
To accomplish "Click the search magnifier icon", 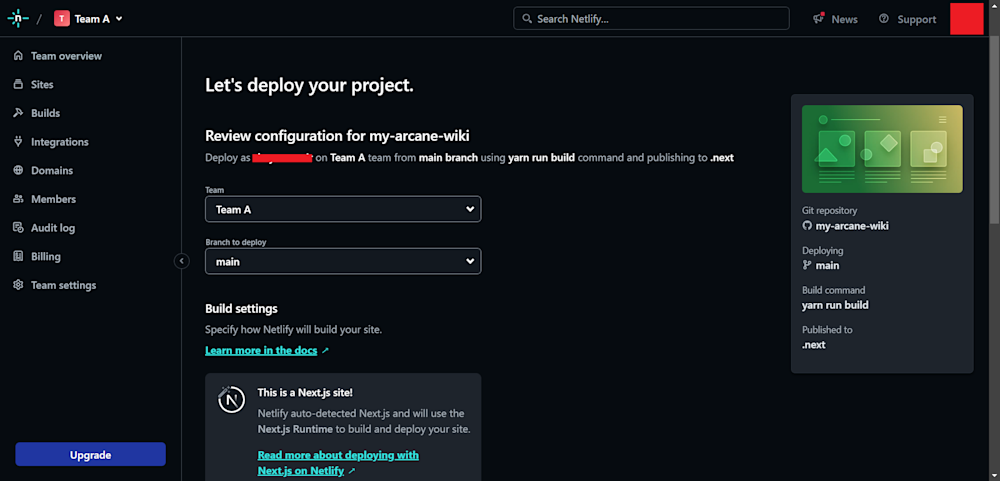I will coord(527,18).
